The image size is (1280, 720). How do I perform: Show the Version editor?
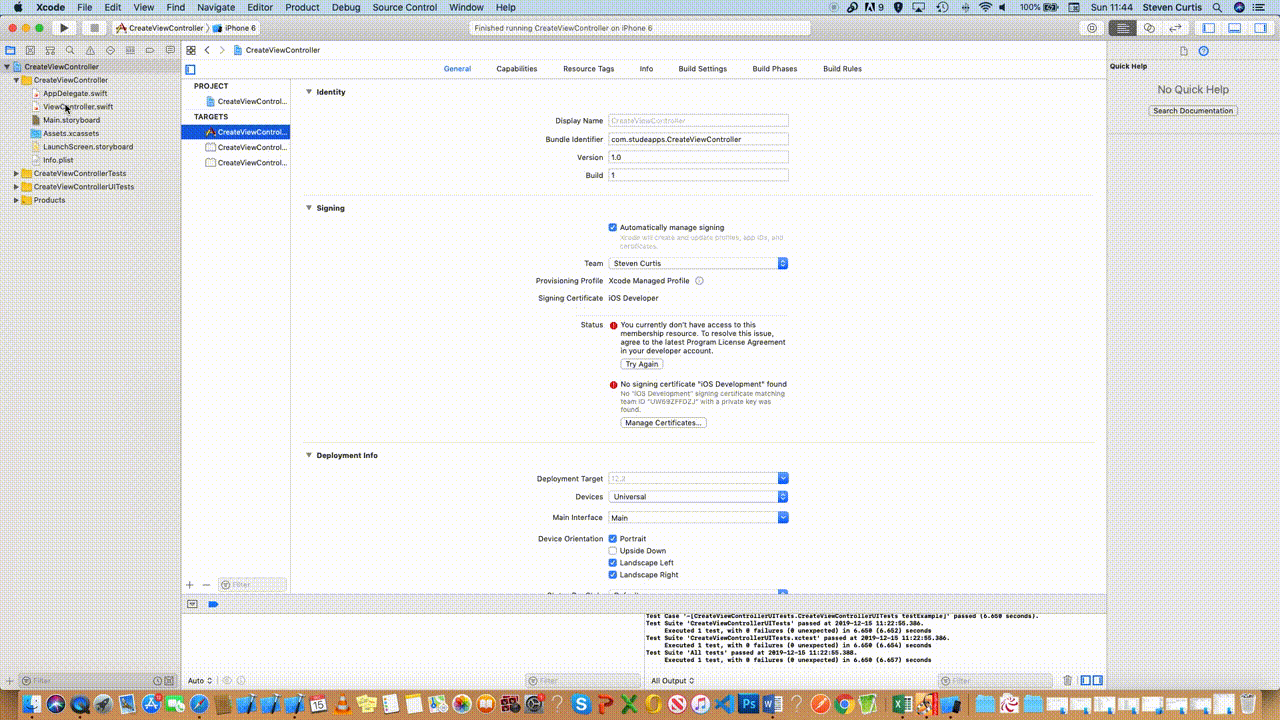[1175, 28]
